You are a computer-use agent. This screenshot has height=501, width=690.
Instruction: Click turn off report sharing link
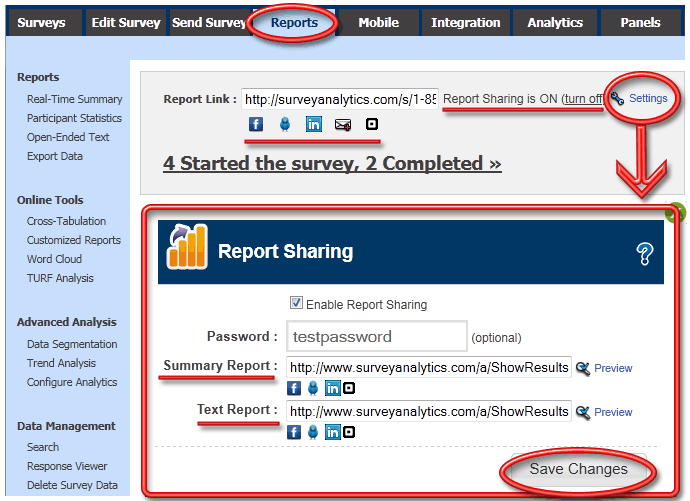pos(583,99)
